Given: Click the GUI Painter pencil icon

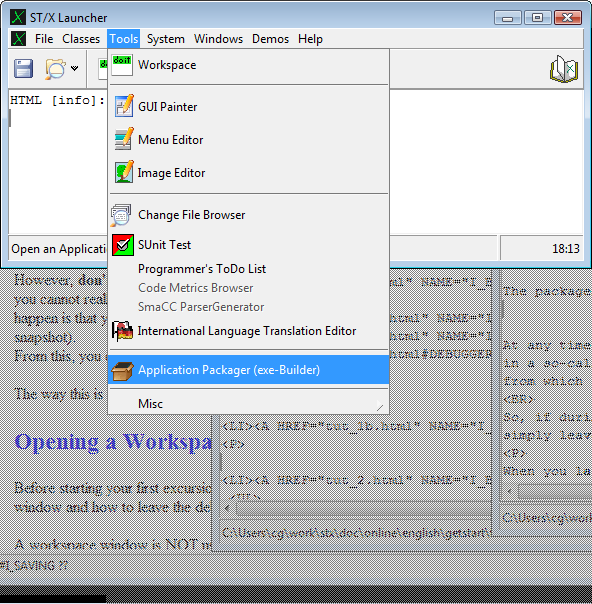Looking at the screenshot, I should click(x=124, y=106).
